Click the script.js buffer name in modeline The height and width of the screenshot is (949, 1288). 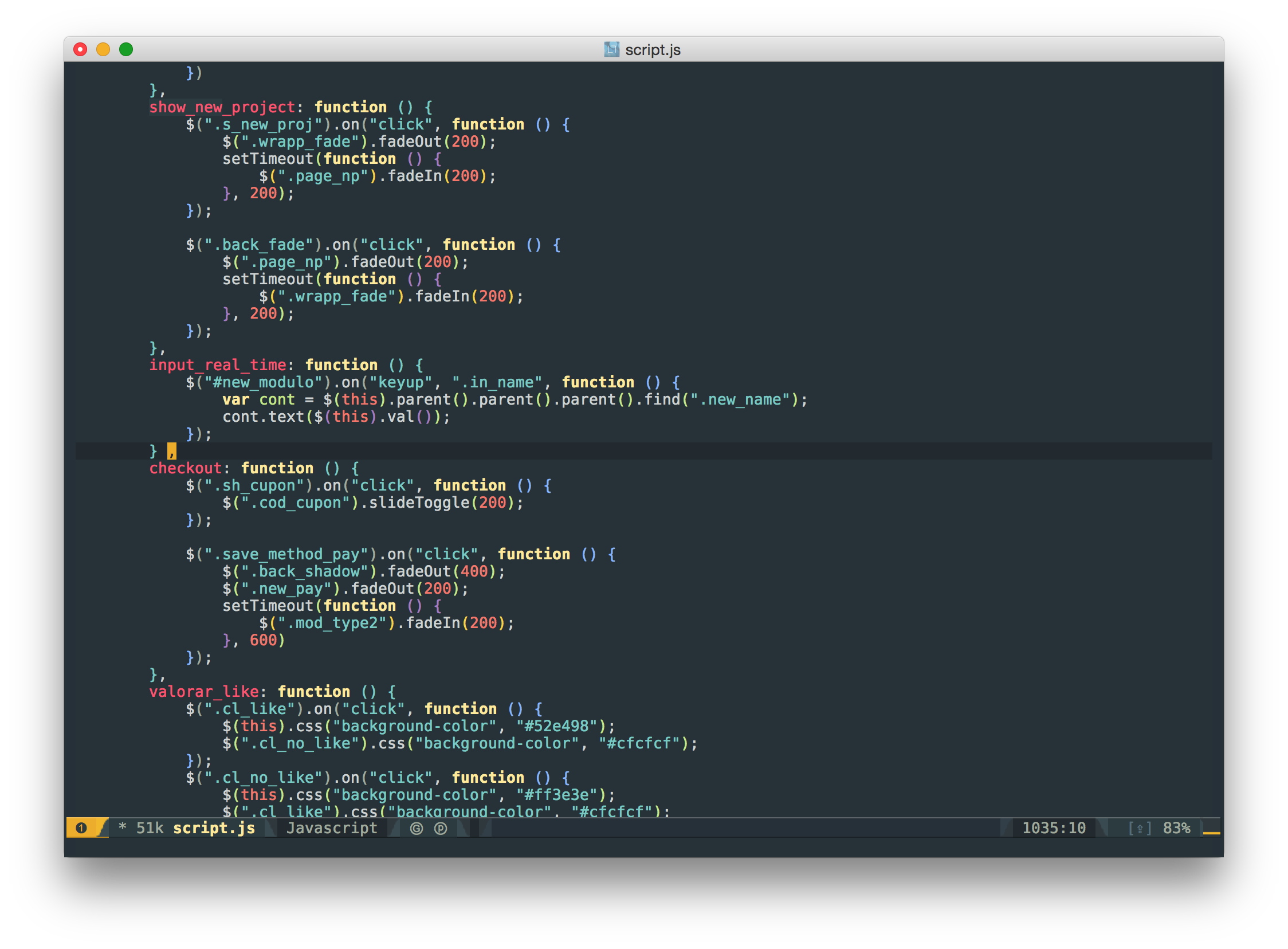[x=214, y=828]
